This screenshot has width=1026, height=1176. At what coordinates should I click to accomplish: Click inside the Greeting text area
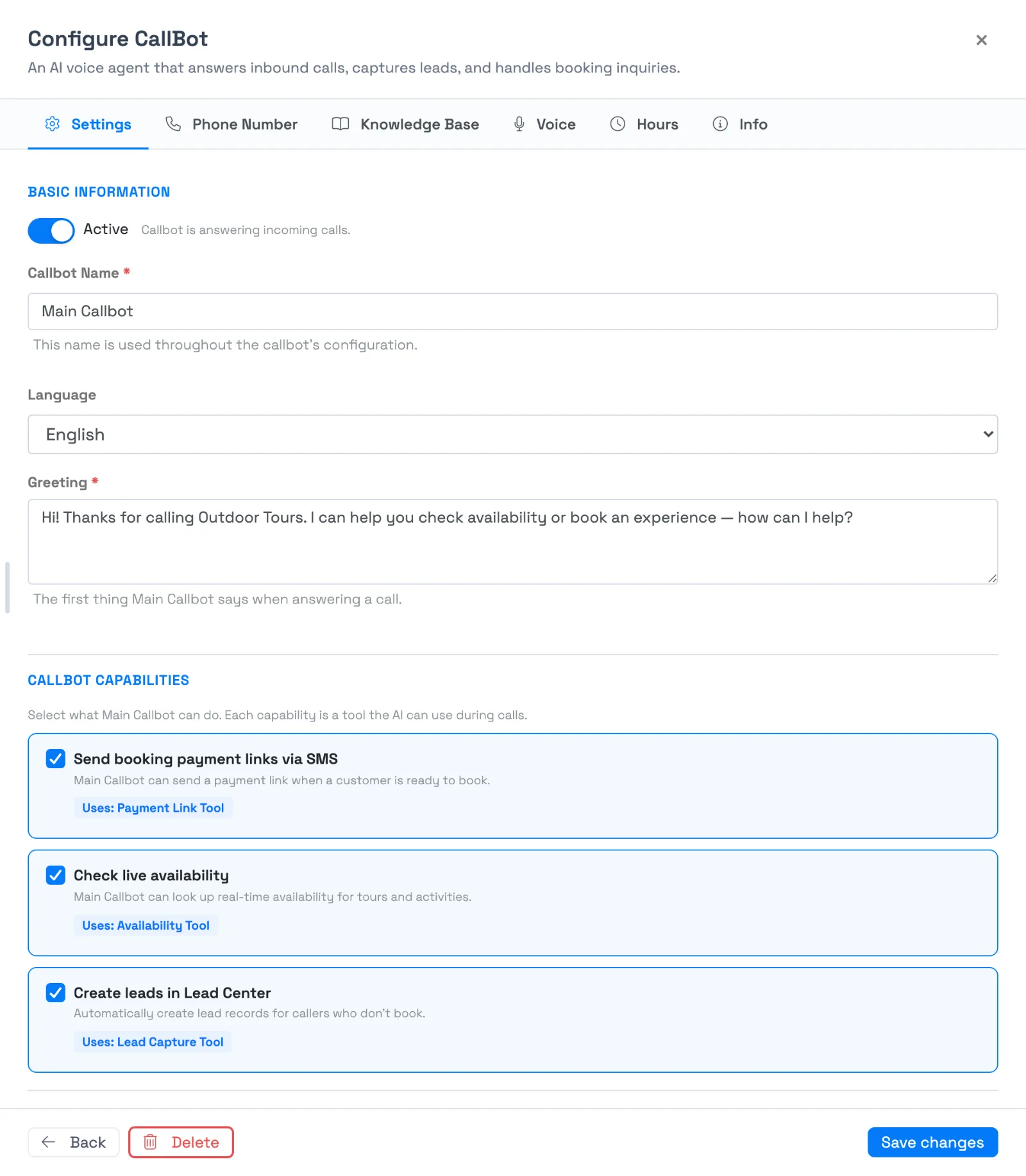click(x=513, y=542)
